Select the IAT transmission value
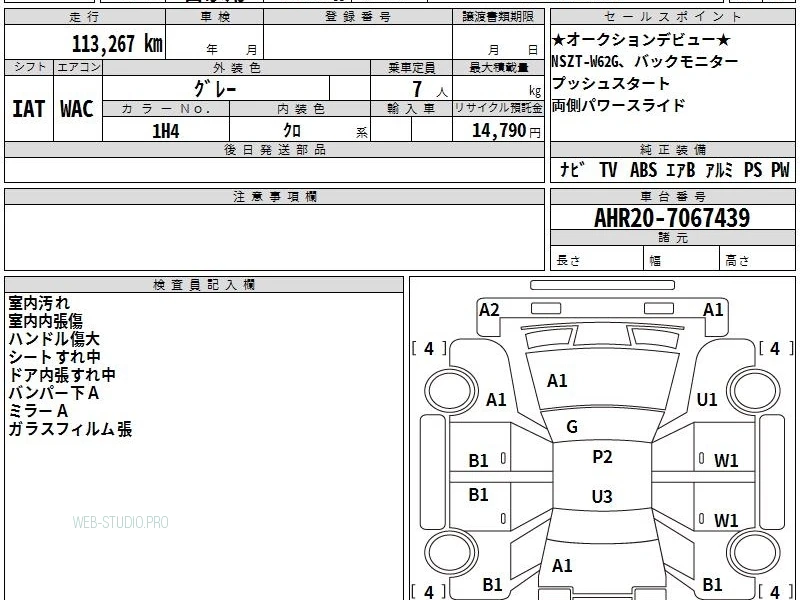The height and width of the screenshot is (600, 800). 29,109
